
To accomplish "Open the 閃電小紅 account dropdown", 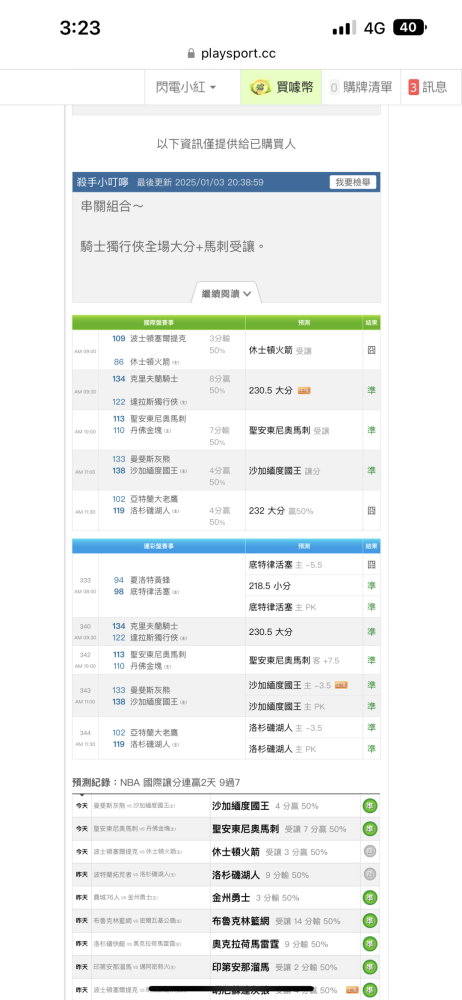I will [186, 87].
